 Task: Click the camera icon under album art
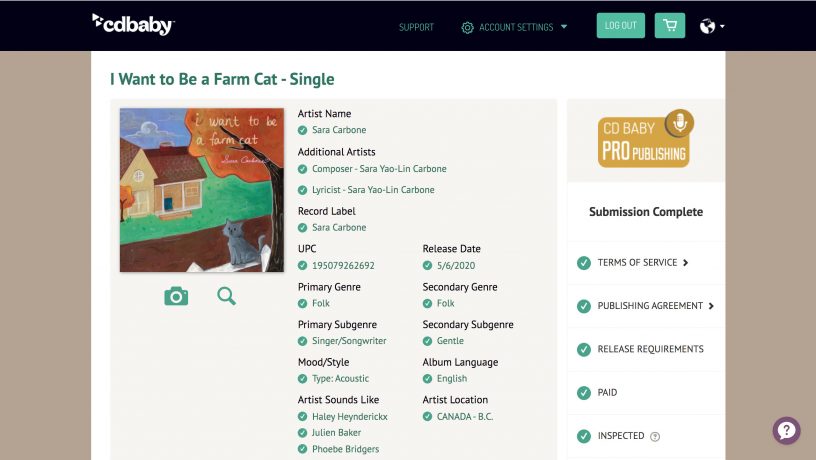pos(176,296)
